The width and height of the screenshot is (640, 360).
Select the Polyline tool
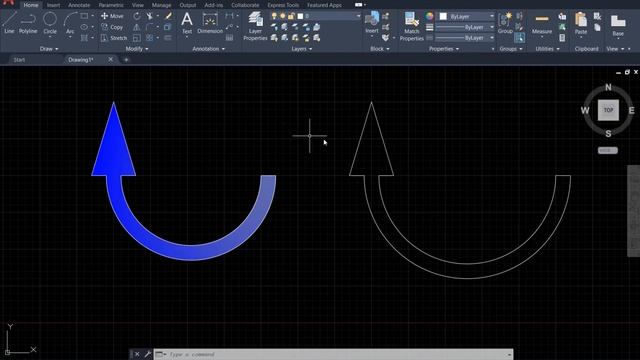28,23
